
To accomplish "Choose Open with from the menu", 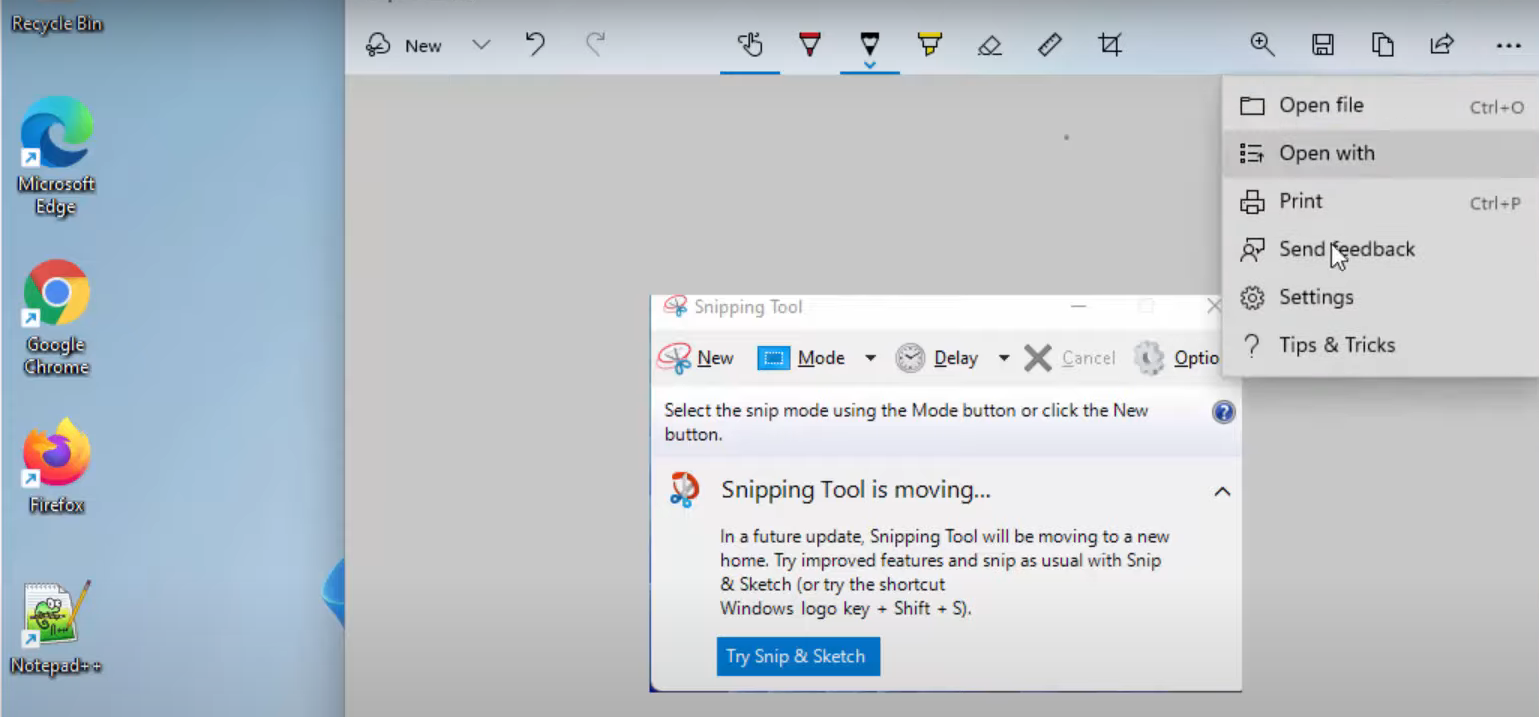I will coord(1326,153).
